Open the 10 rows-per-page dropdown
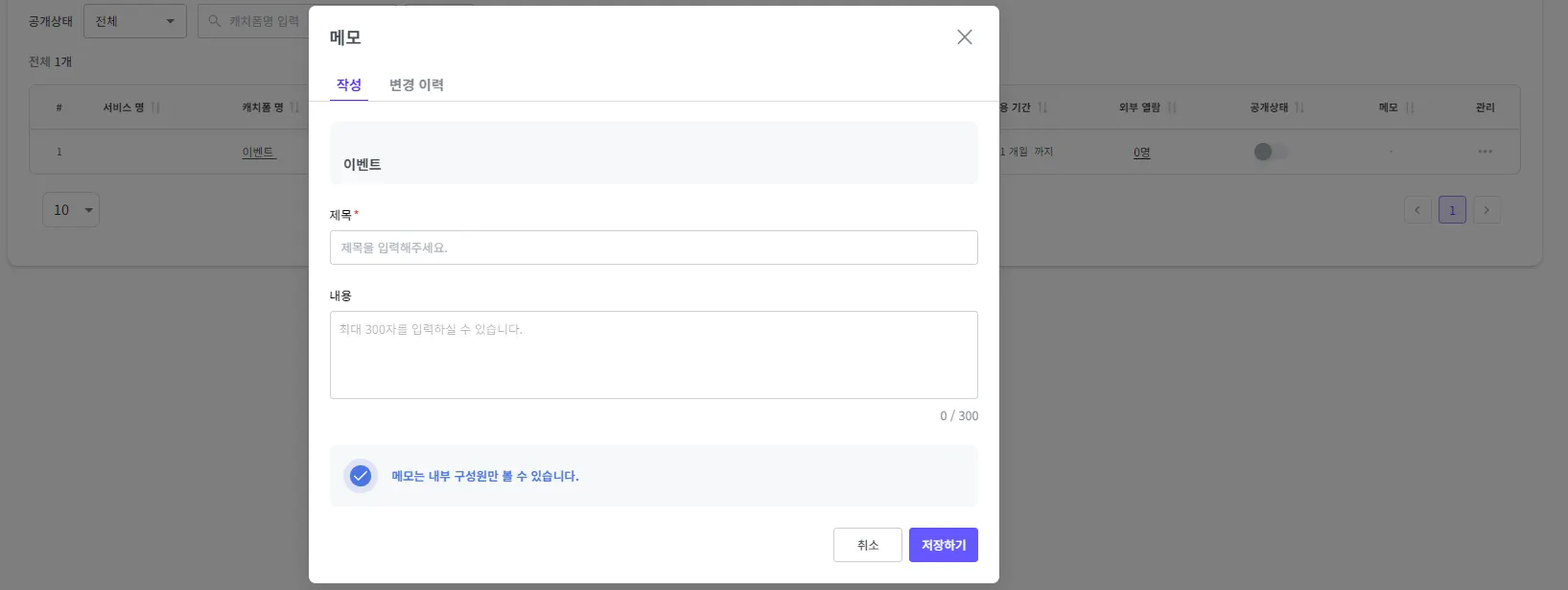Screen dimensions: 1568x590 [71, 210]
